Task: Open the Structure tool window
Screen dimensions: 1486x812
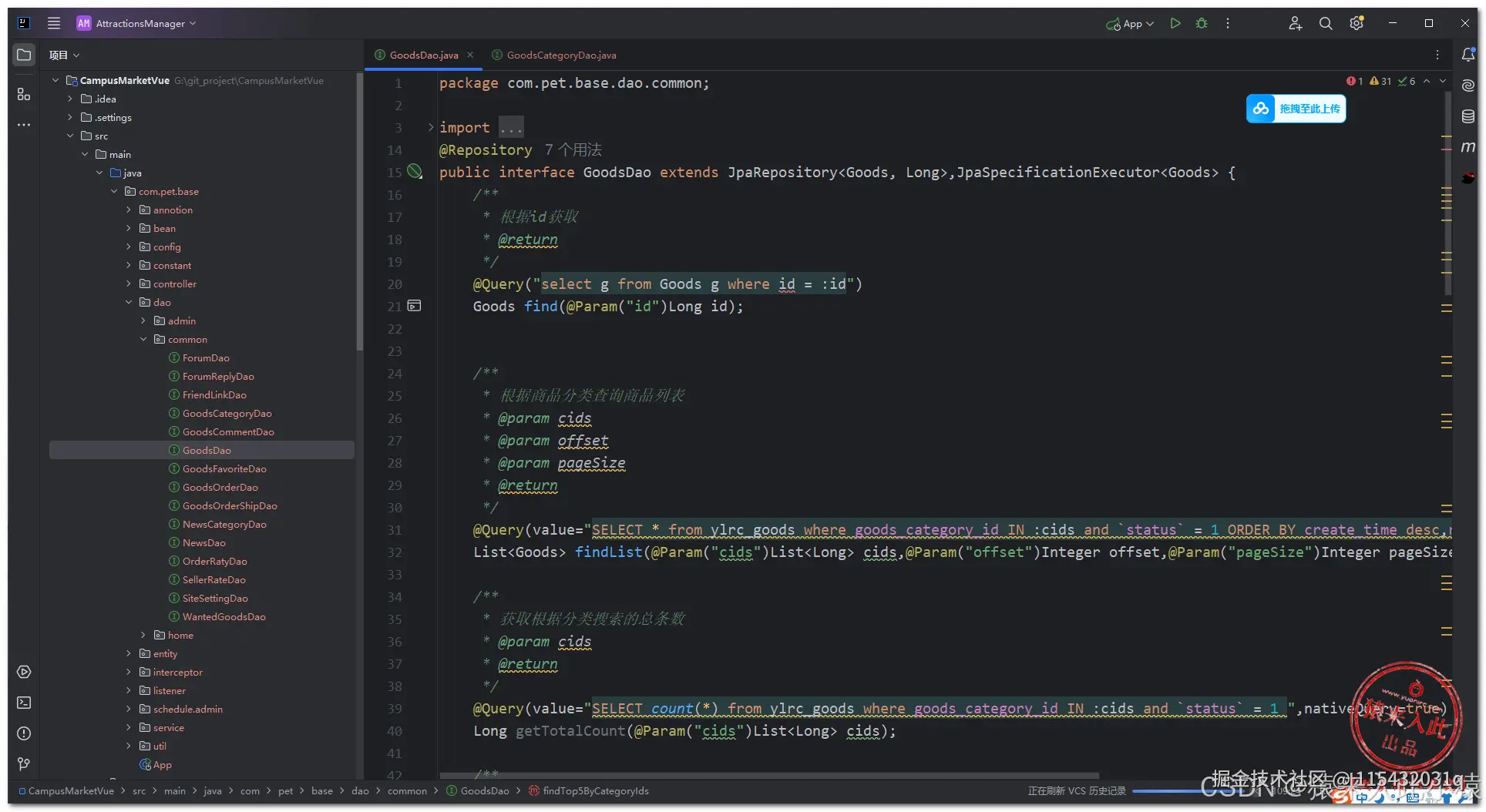Action: [x=24, y=94]
